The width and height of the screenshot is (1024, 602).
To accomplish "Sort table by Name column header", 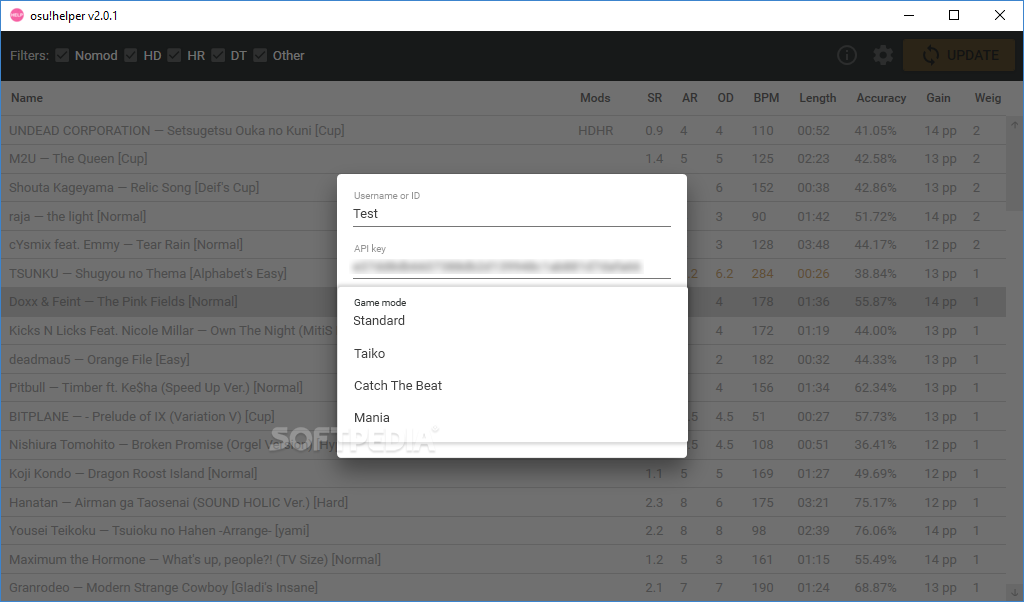I will tap(27, 98).
